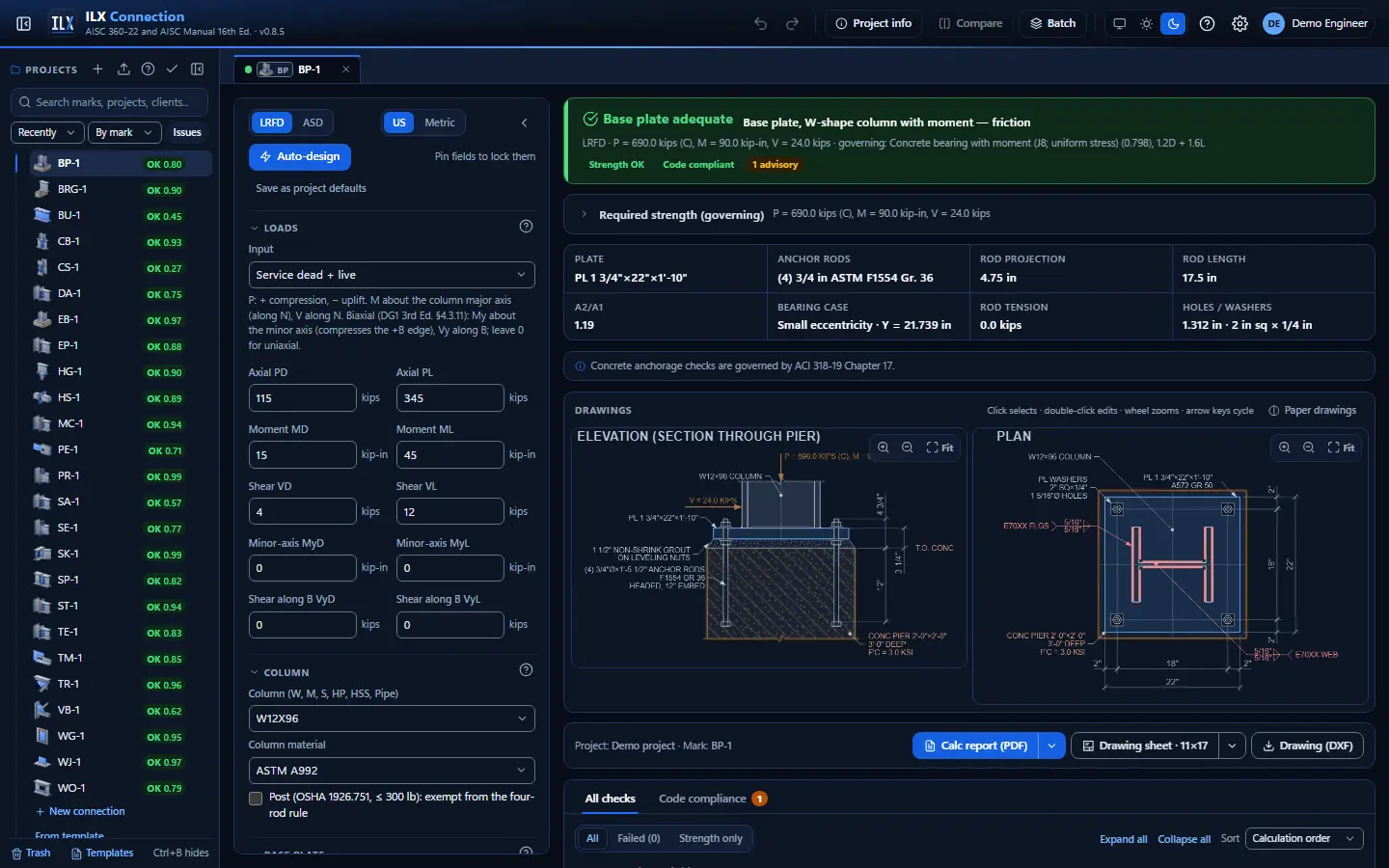Select the All checks filter pill
Screen dimensions: 1389x868
(592, 839)
